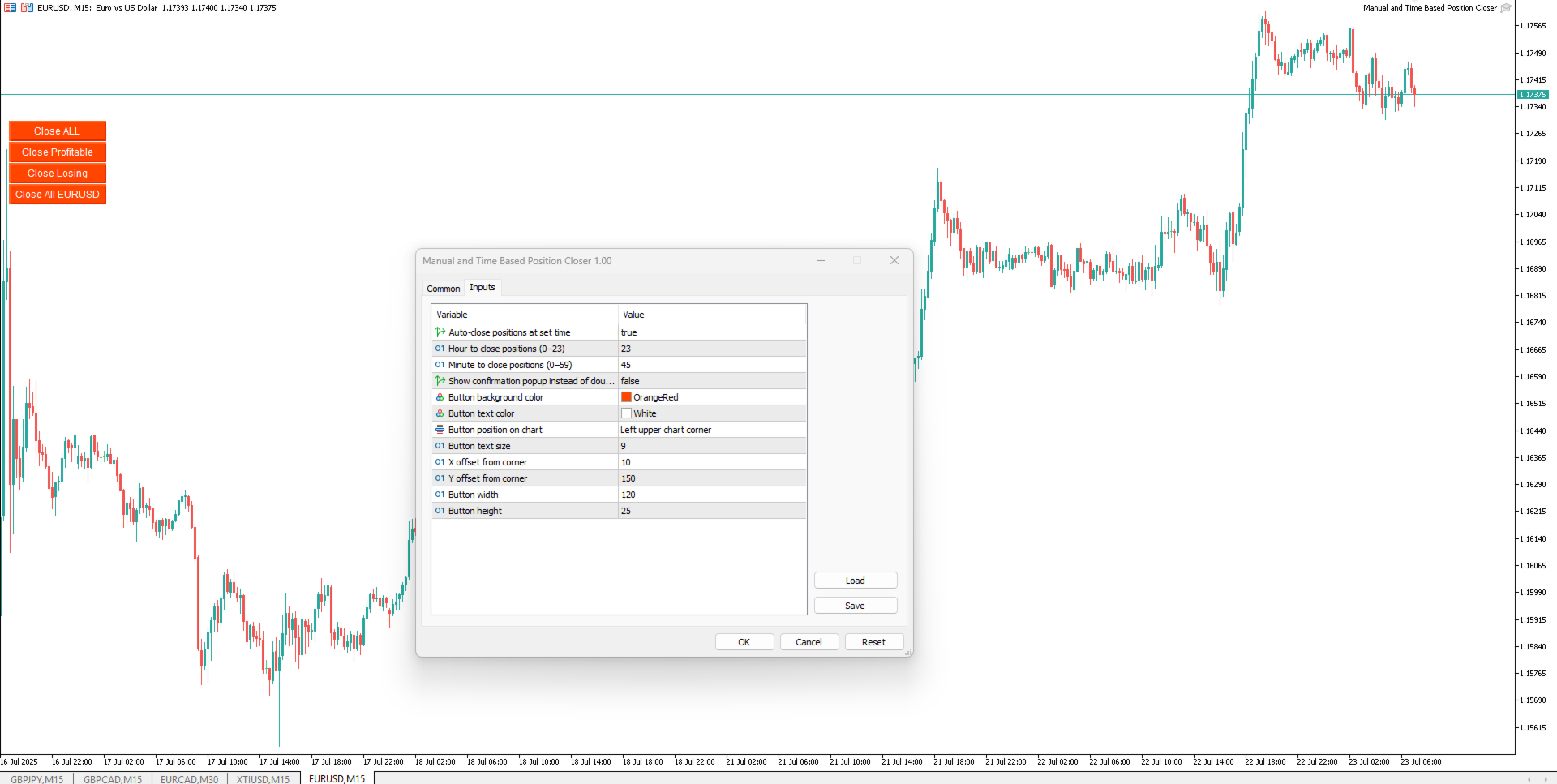Image resolution: width=1557 pixels, height=784 pixels.
Task: Click Close Losing chart button
Action: pyautogui.click(x=58, y=174)
